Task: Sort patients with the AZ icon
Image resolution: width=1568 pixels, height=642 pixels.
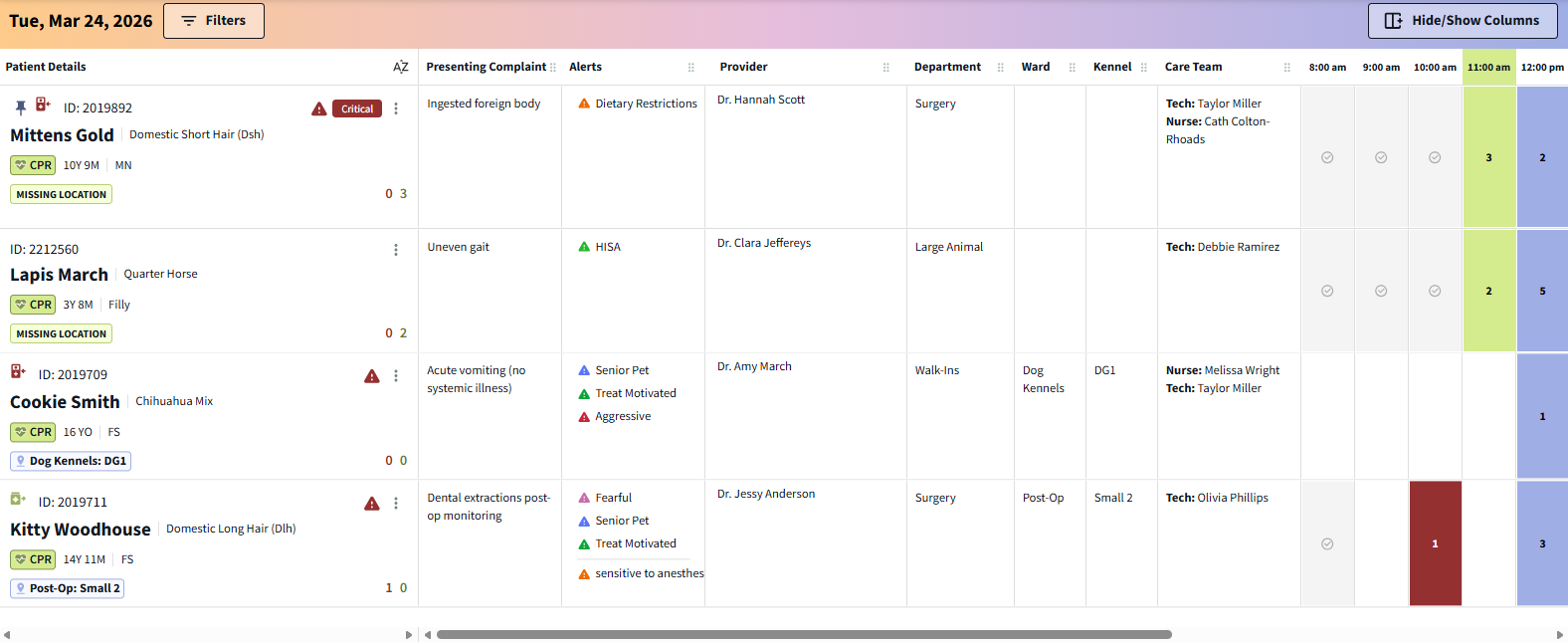Action: pos(400,67)
